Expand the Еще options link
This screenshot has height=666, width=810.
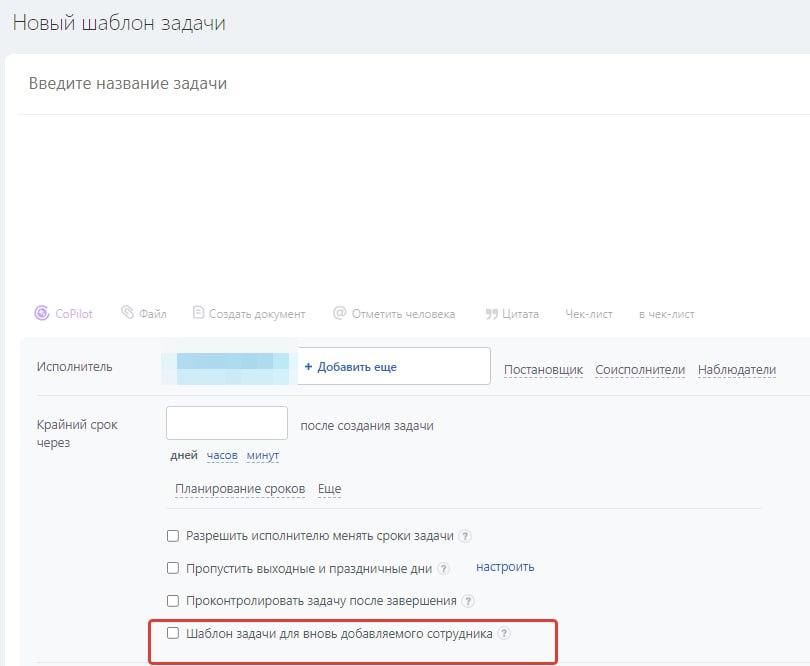(x=330, y=489)
